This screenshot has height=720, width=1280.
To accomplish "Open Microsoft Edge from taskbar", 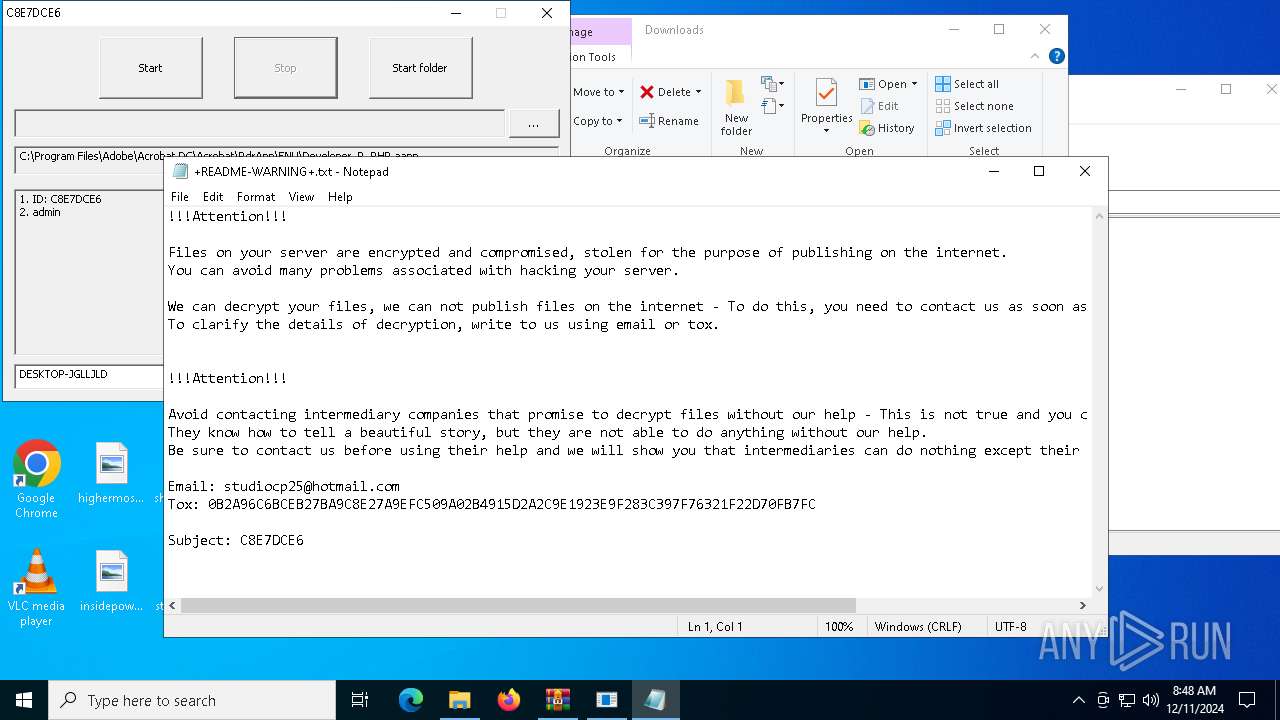I will (x=411, y=700).
